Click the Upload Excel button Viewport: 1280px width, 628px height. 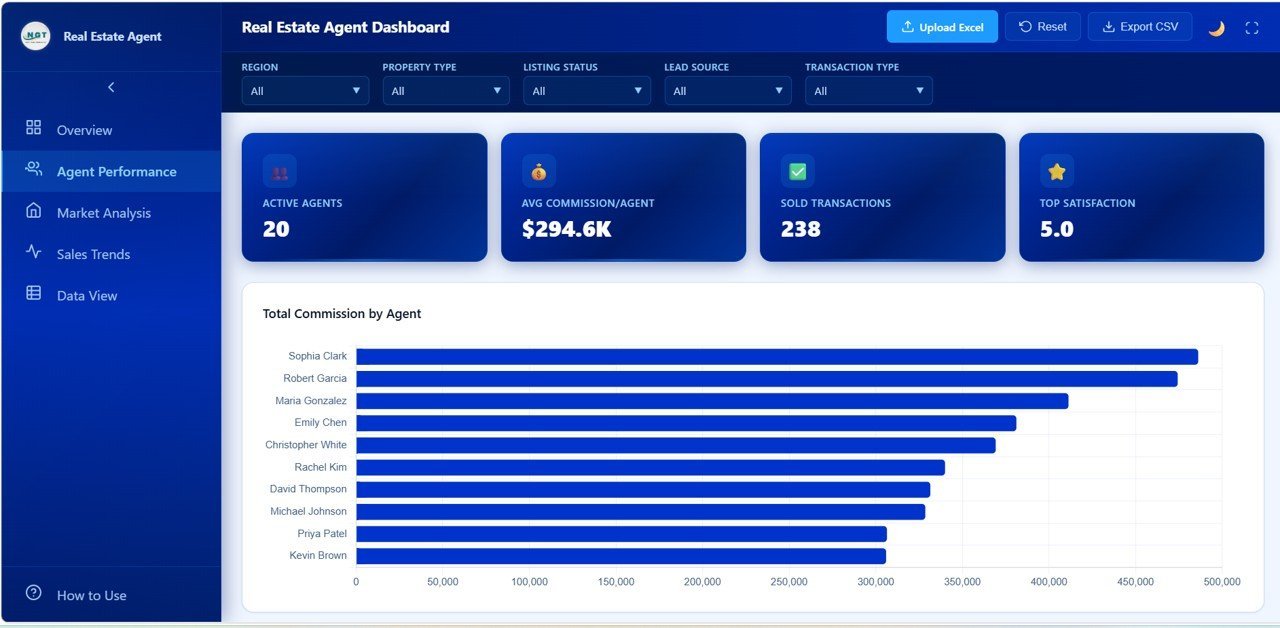coord(941,26)
